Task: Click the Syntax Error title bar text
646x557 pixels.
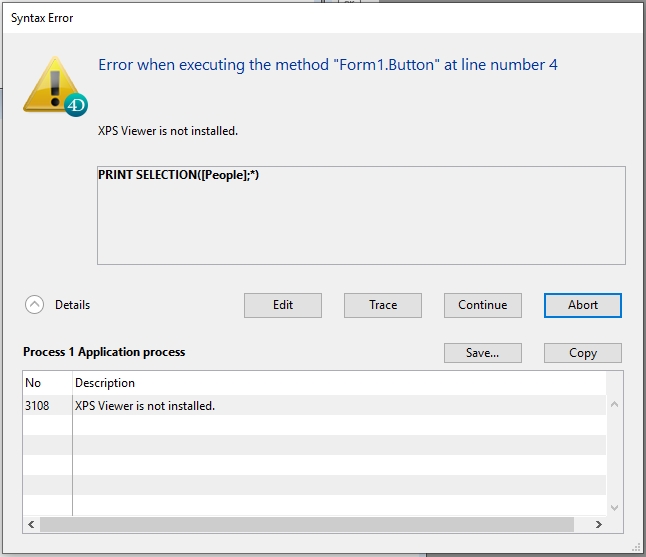Action: click(42, 18)
